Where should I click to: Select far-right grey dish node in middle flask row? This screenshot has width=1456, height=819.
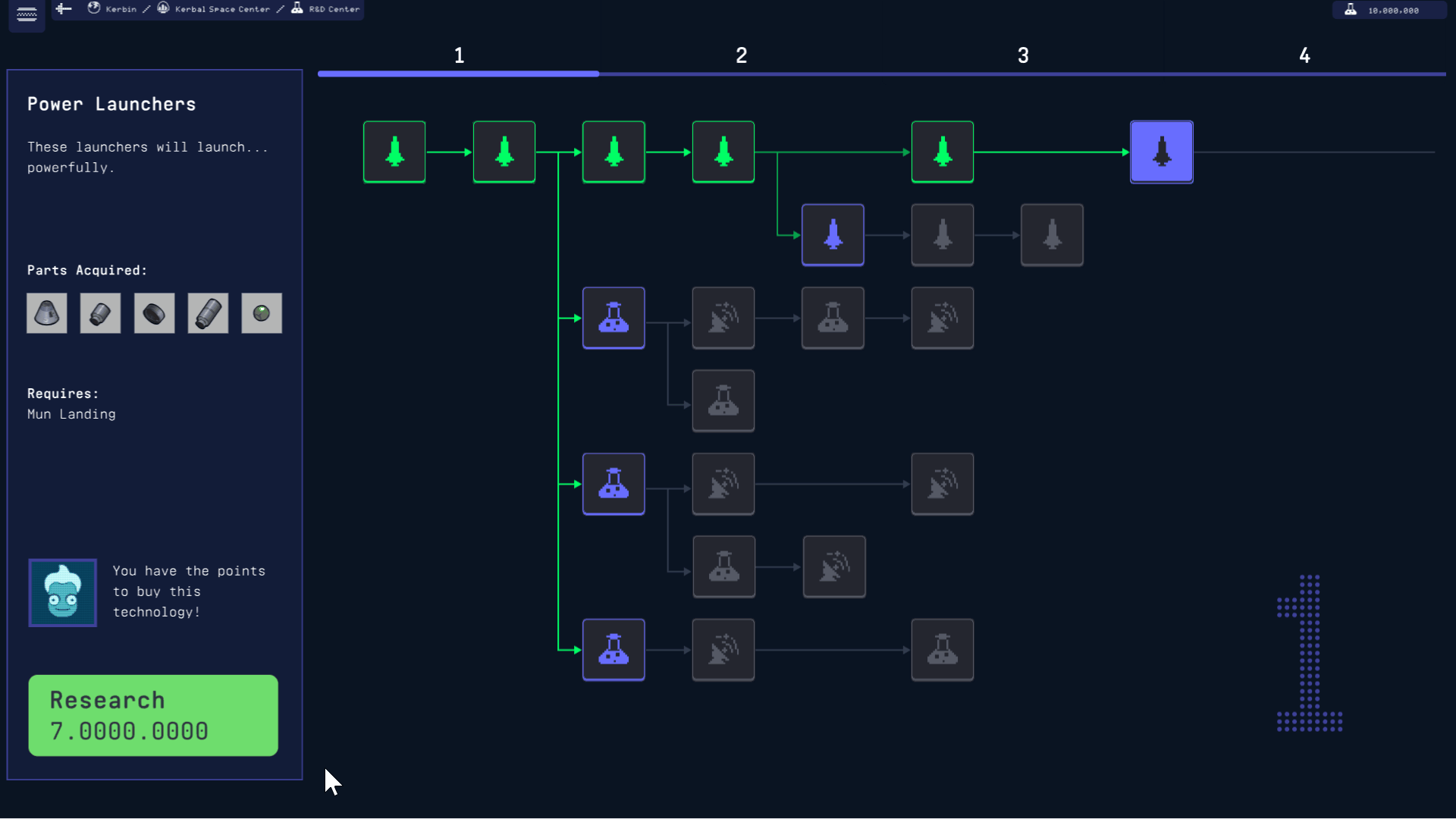pyautogui.click(x=943, y=484)
